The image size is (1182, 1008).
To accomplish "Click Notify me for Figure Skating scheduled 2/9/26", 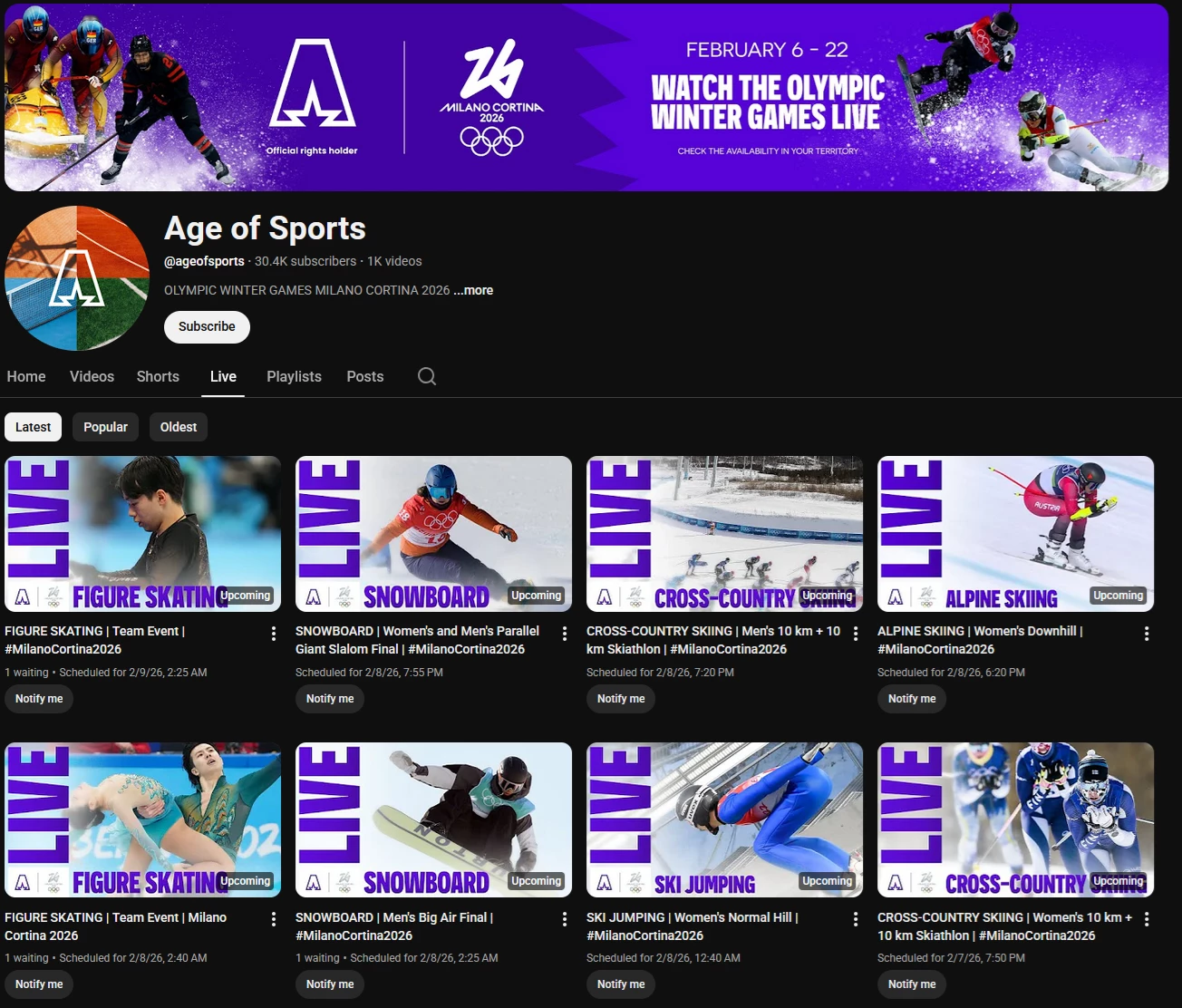I will (x=39, y=699).
